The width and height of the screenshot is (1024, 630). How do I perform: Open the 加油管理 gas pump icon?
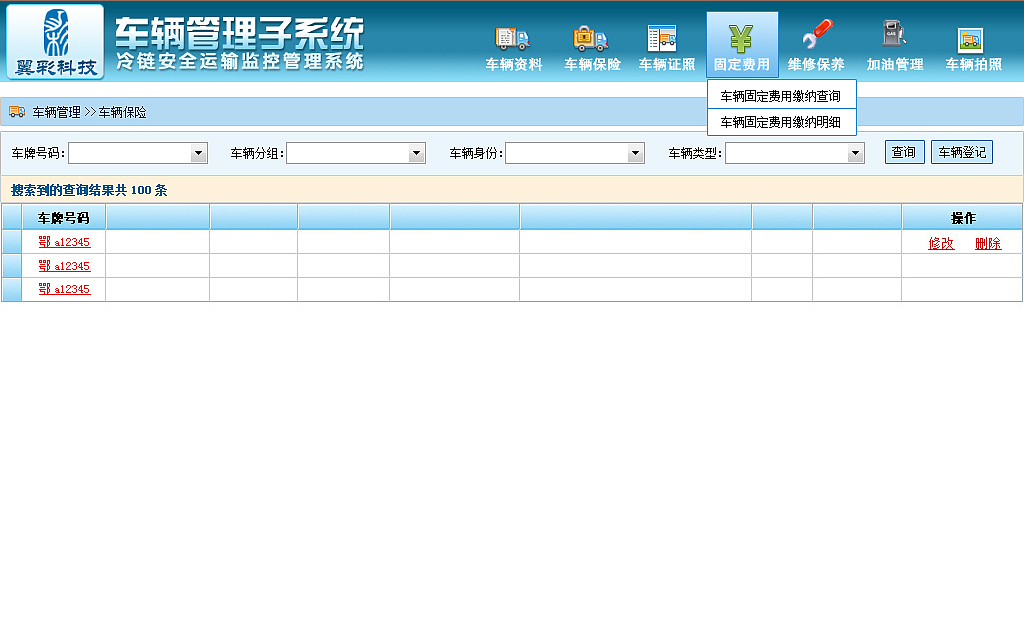tap(895, 46)
